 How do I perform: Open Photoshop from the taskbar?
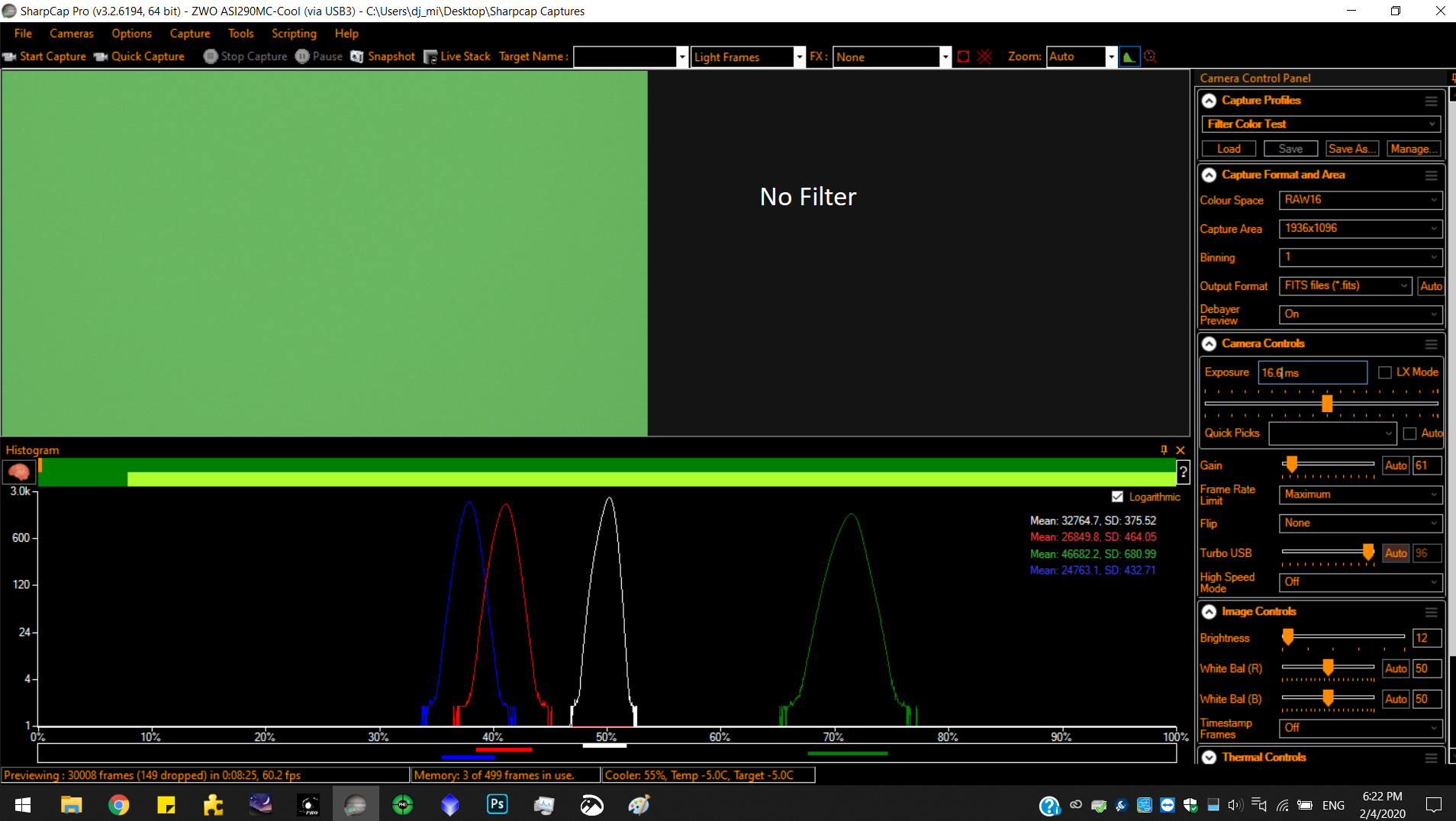click(x=497, y=804)
